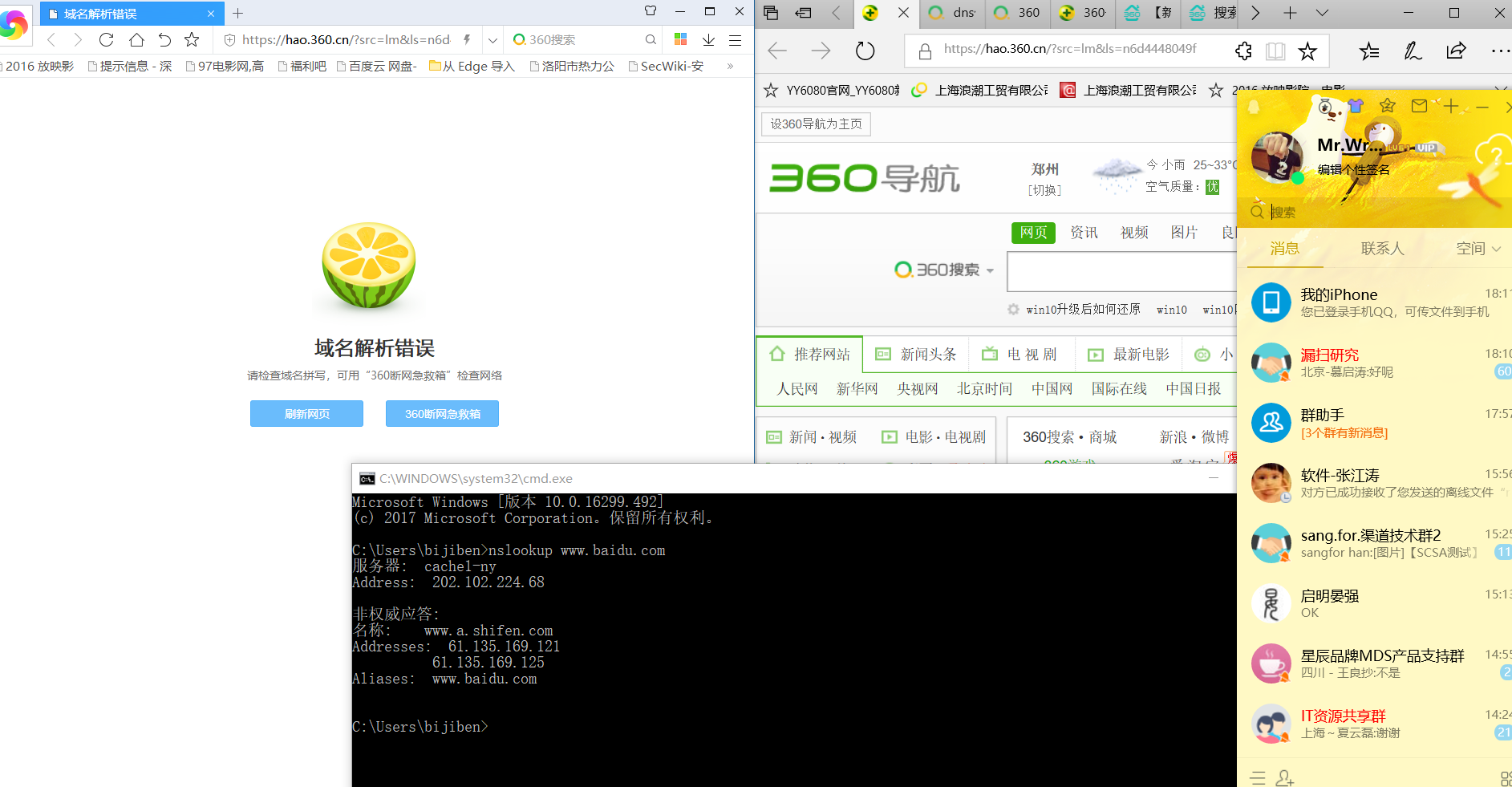Share this page from the Edge toolbar
This screenshot has width=1512, height=787.
(x=1456, y=51)
